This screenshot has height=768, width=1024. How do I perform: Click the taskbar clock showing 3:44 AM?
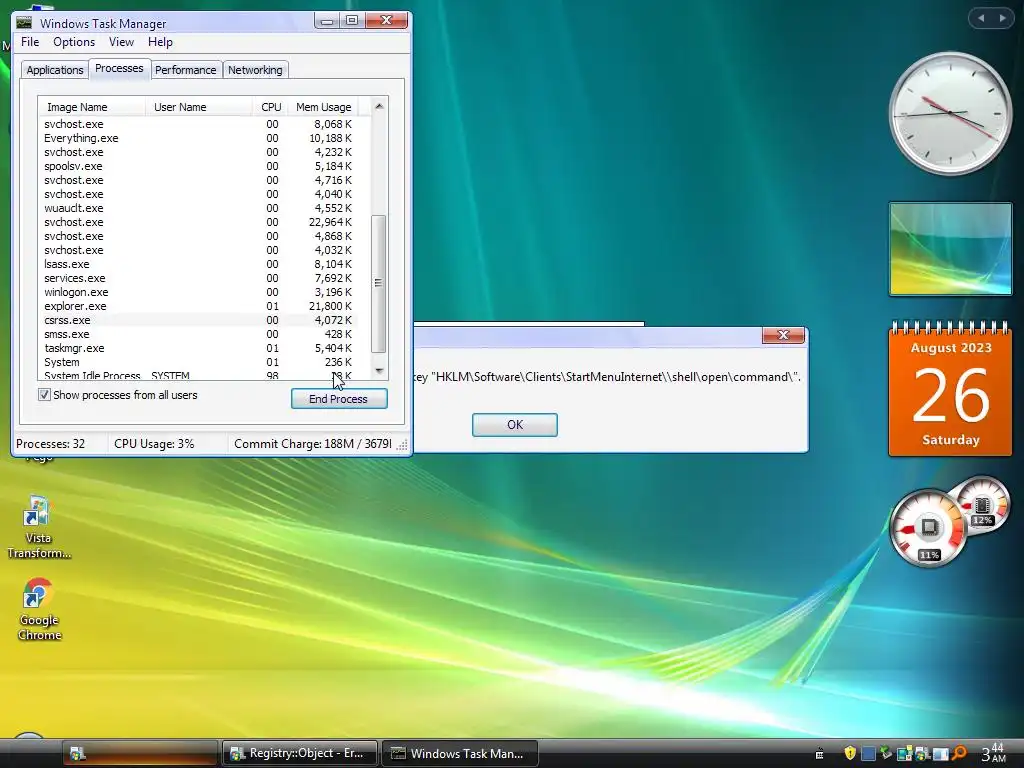point(994,753)
